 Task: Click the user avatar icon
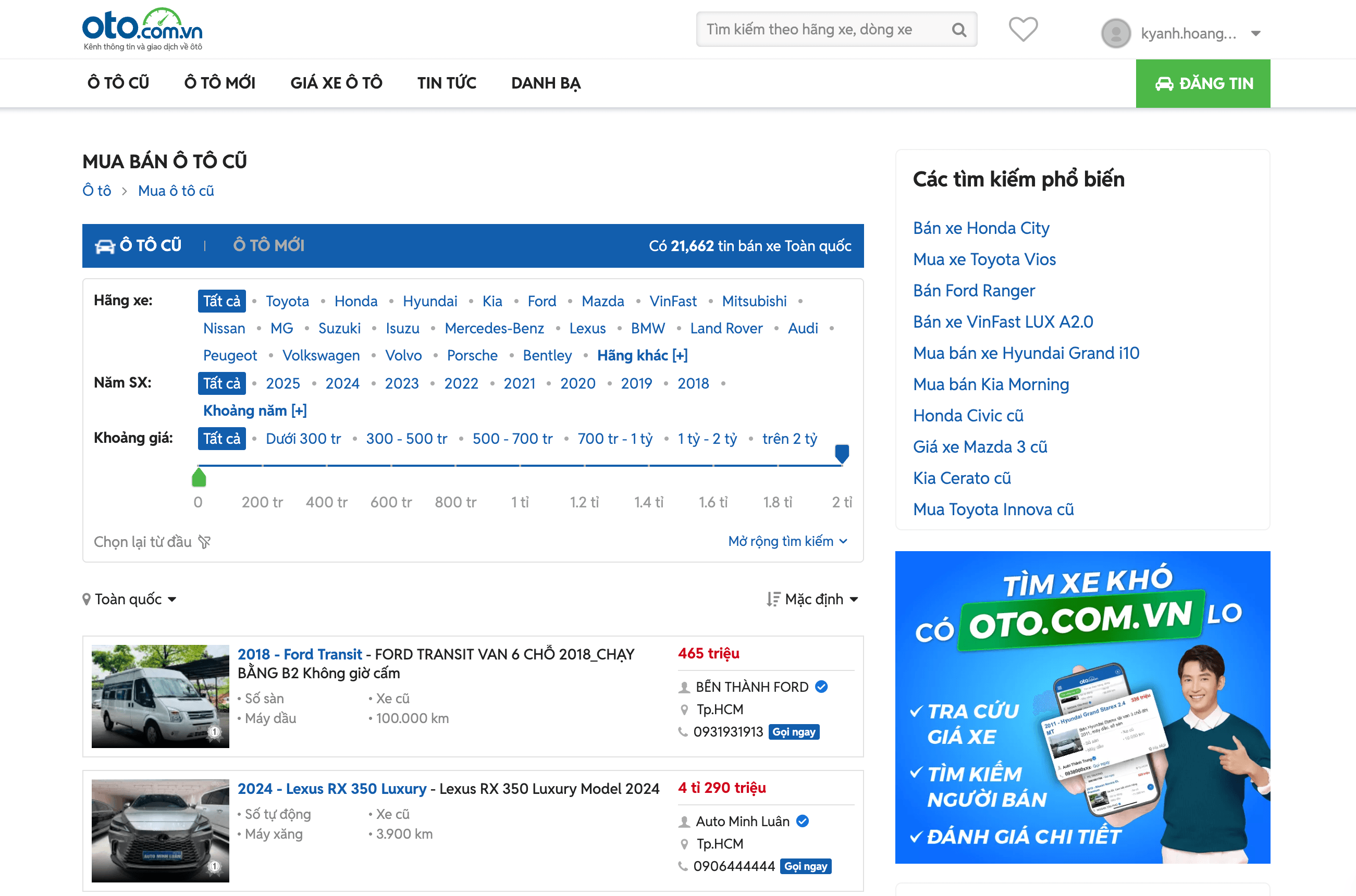pyautogui.click(x=1115, y=33)
